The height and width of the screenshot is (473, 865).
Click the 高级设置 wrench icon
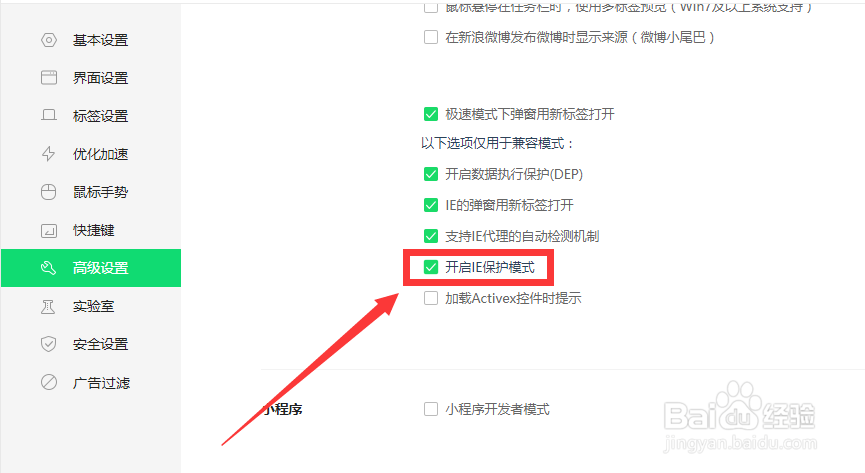[49, 268]
